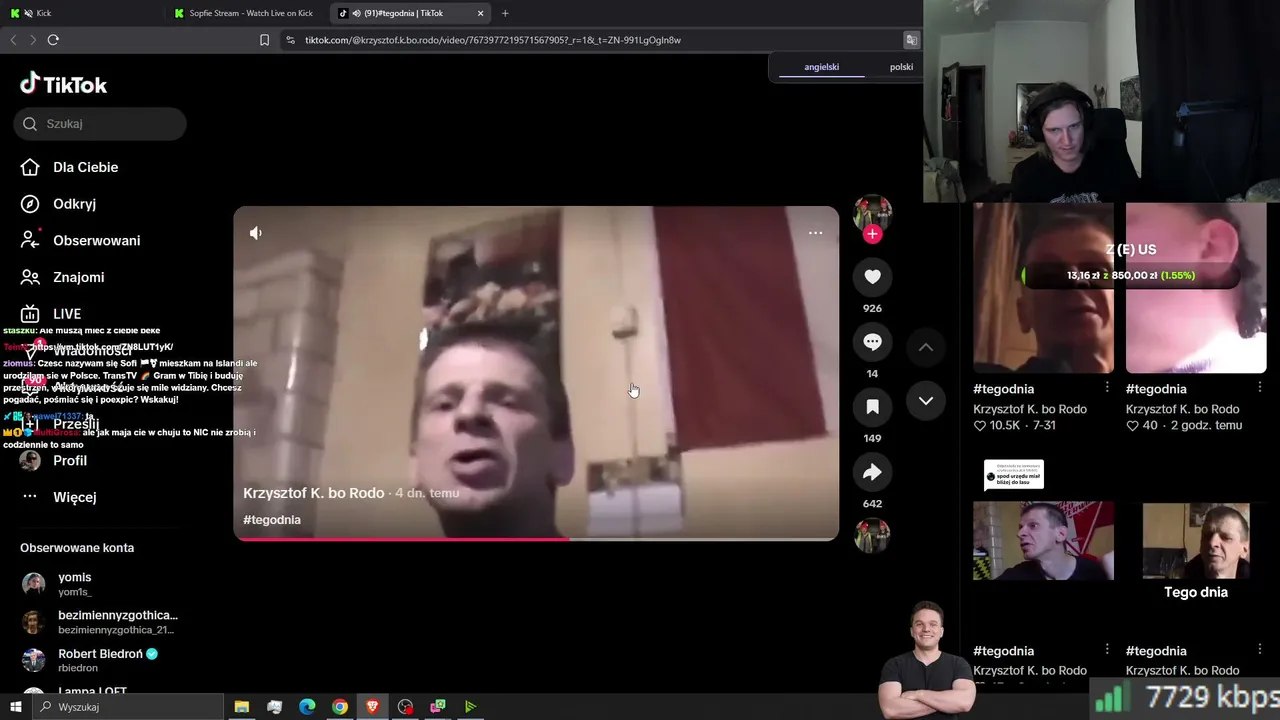Open the creator avatar above the like button
Viewport: 1280px width, 720px height.
(872, 212)
